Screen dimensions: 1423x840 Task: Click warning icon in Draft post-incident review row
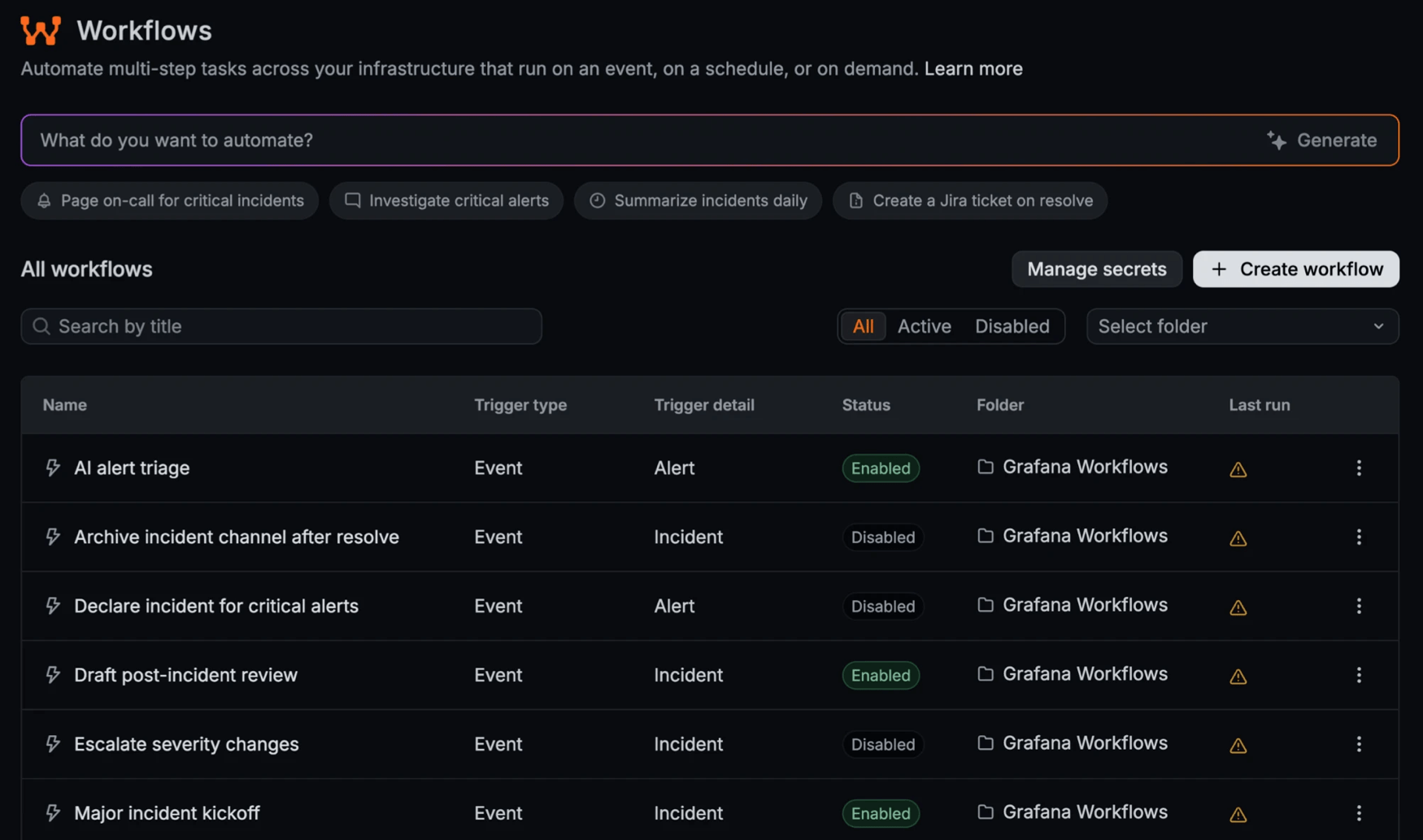pos(1238,677)
